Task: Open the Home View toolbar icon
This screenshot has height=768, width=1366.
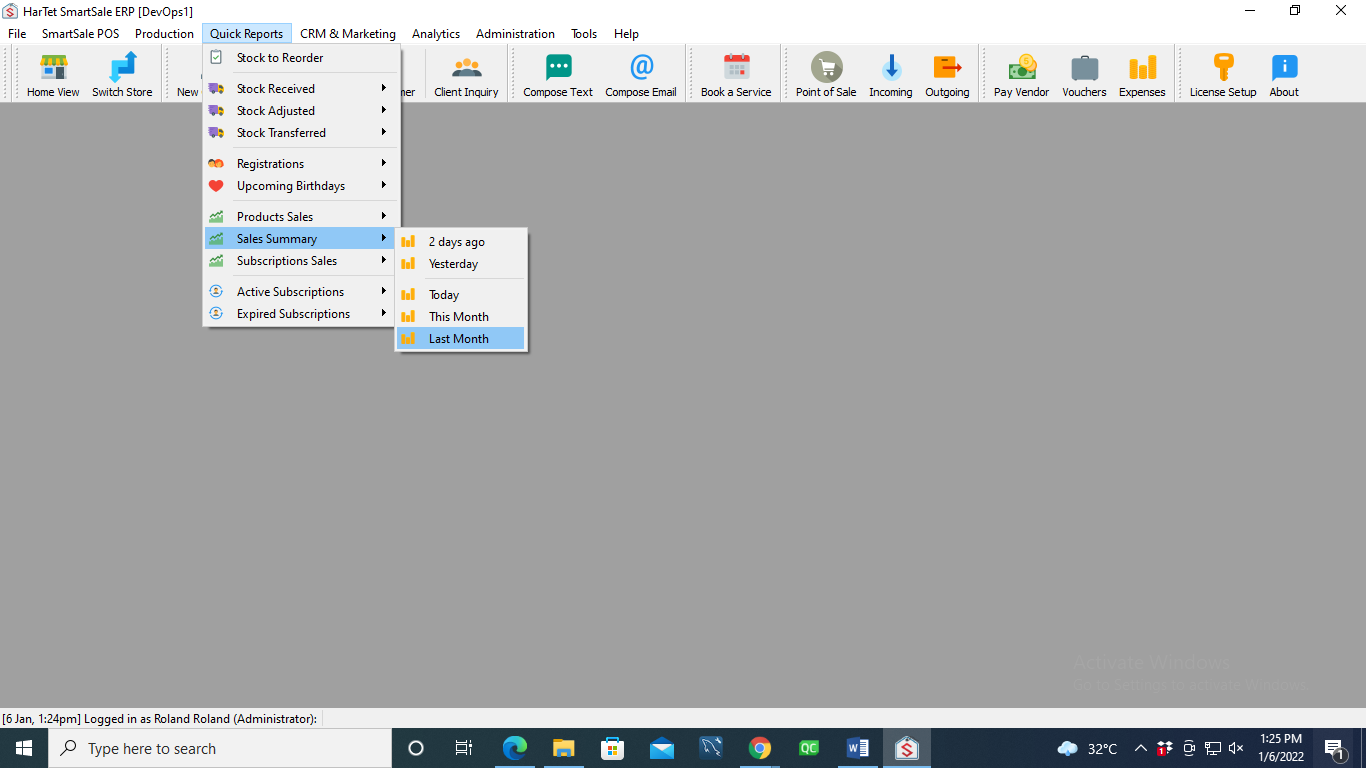Action: click(53, 75)
